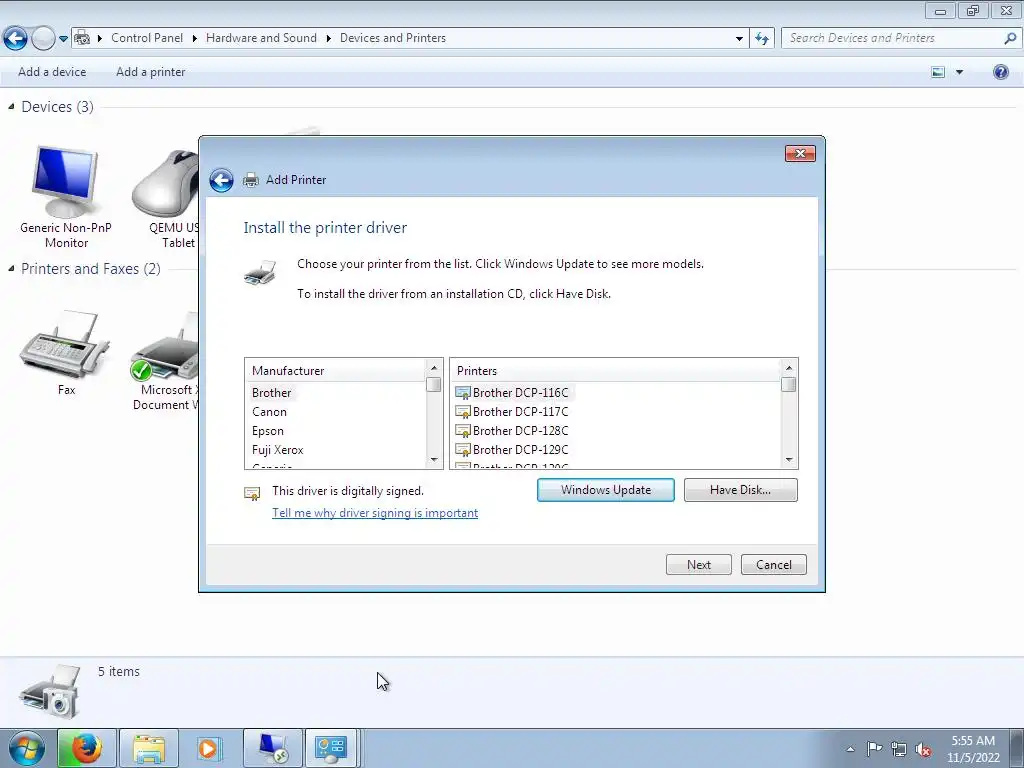The width and height of the screenshot is (1024, 768).
Task: Open Windows Explorer from the taskbar
Action: point(149,748)
